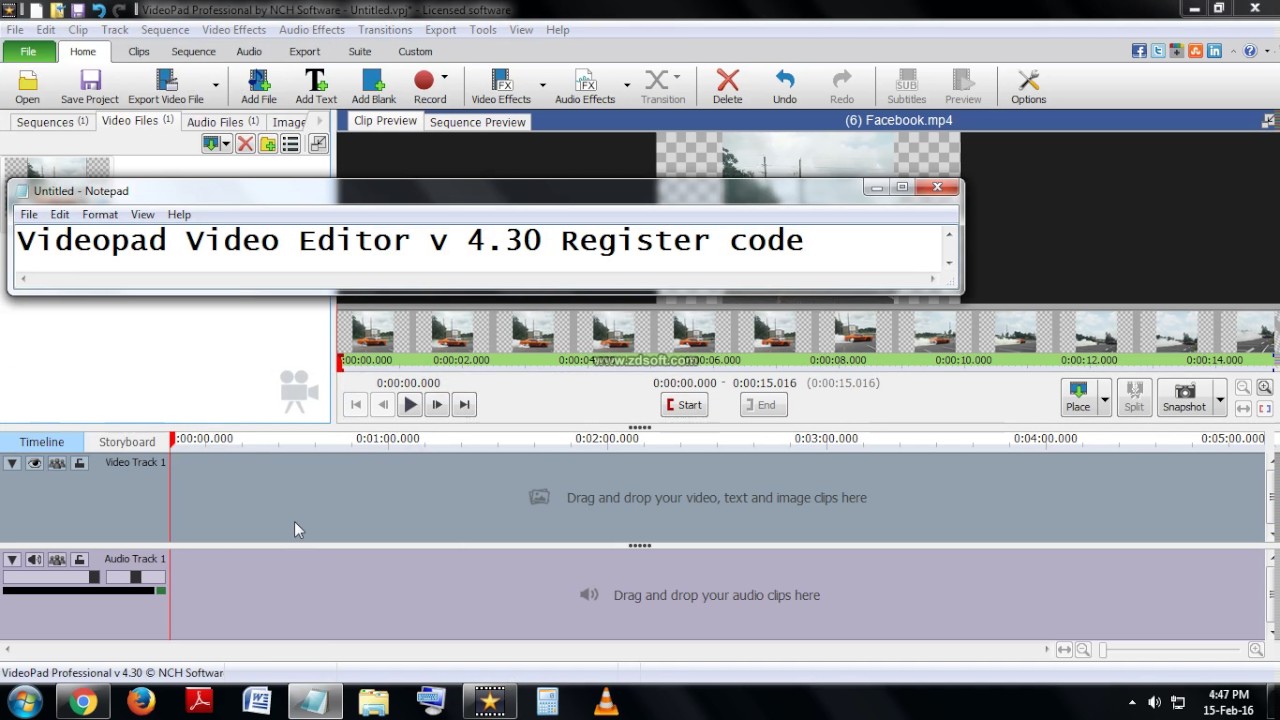Screen dimensions: 1280x720
Task: Toggle group linking on Video Track 1
Action: (57, 463)
